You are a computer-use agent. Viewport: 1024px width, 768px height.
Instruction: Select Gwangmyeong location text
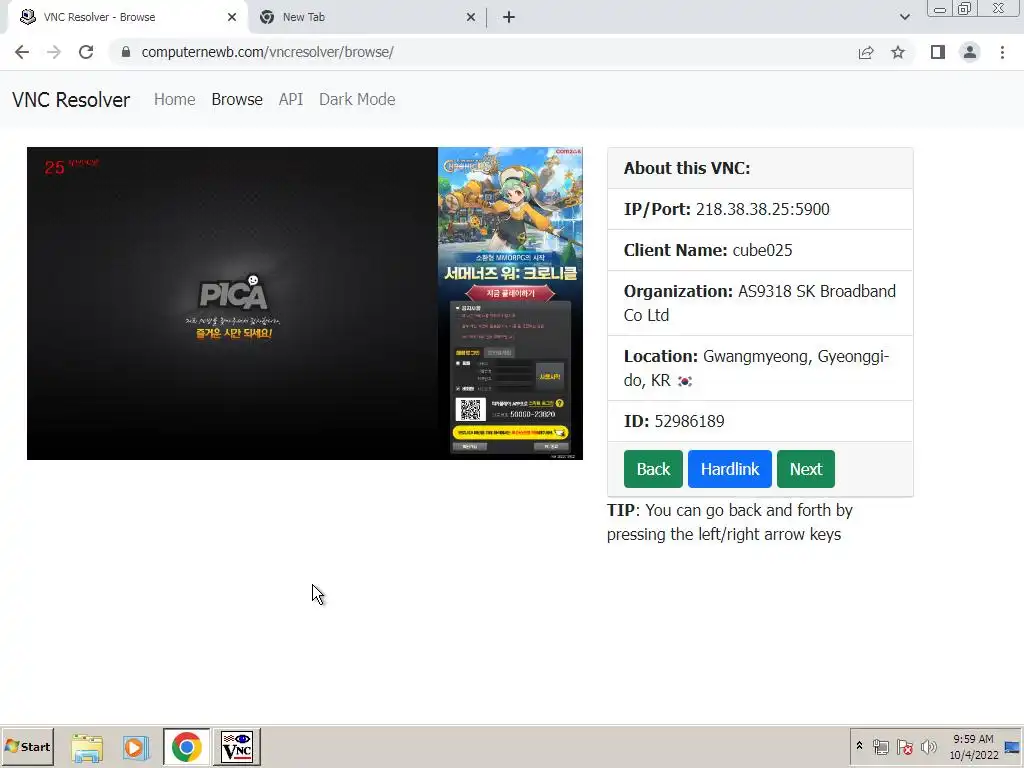pos(757,368)
